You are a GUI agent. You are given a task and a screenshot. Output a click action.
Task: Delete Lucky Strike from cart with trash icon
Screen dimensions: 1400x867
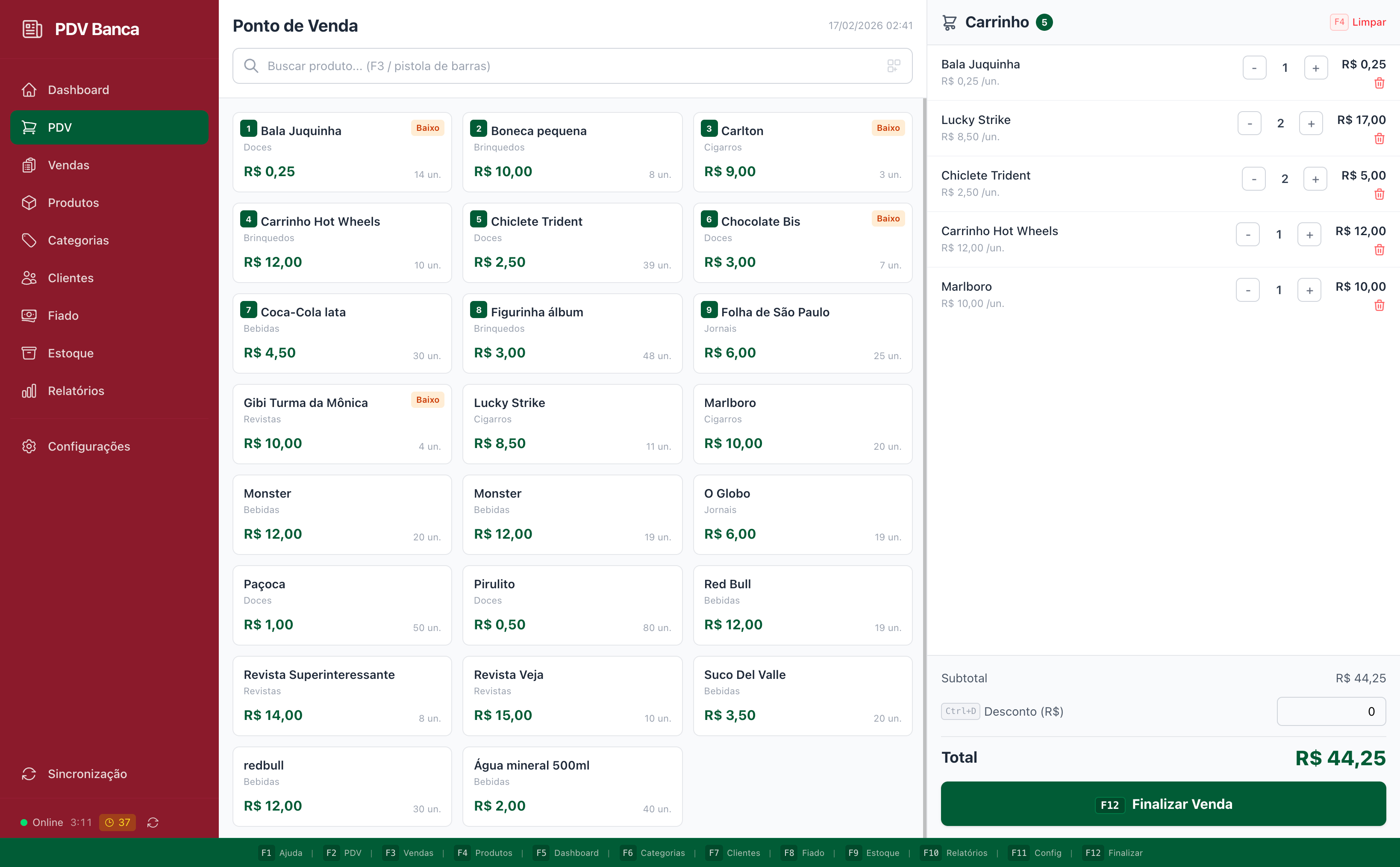[x=1379, y=139]
